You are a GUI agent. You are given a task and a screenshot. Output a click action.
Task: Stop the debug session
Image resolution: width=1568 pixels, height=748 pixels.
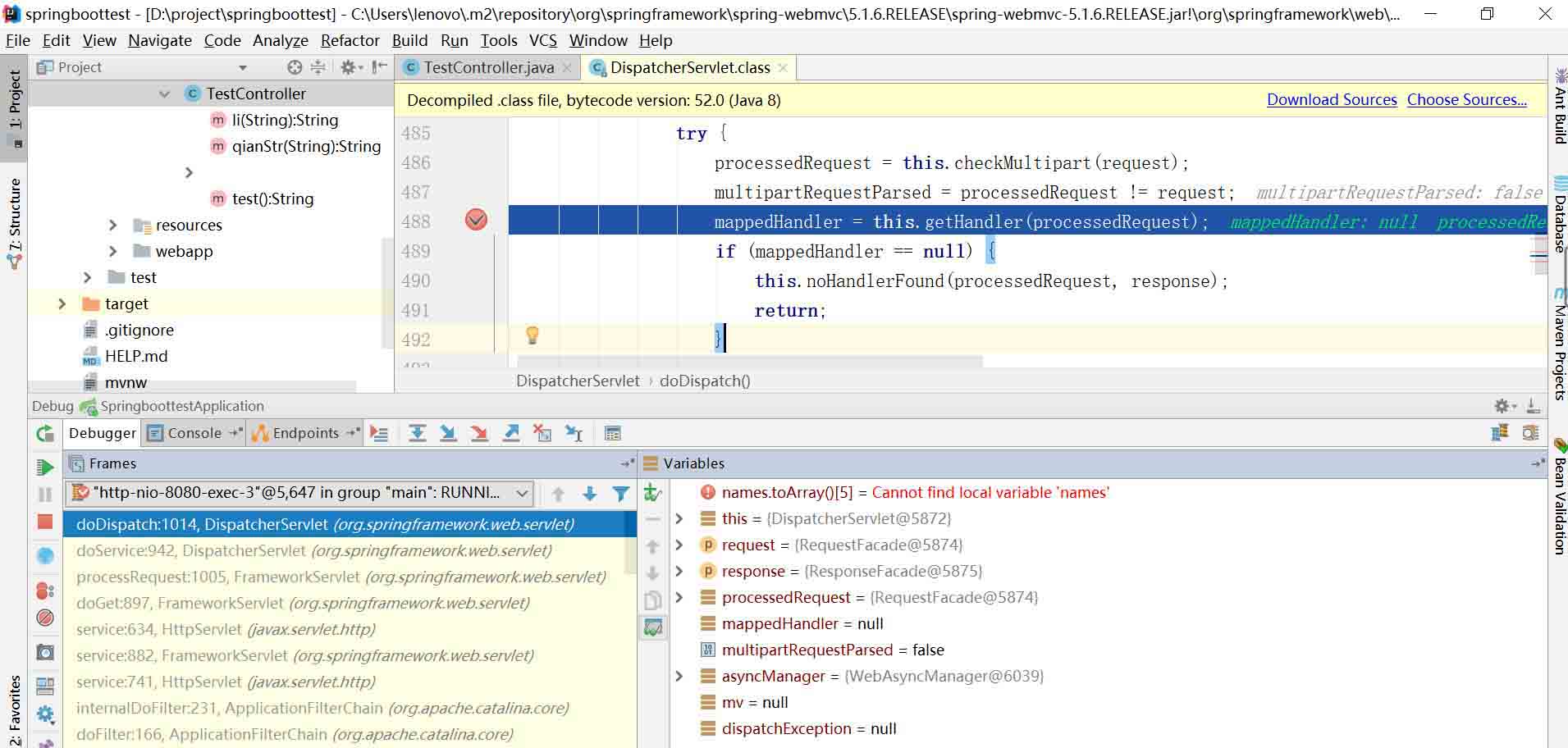click(x=45, y=522)
